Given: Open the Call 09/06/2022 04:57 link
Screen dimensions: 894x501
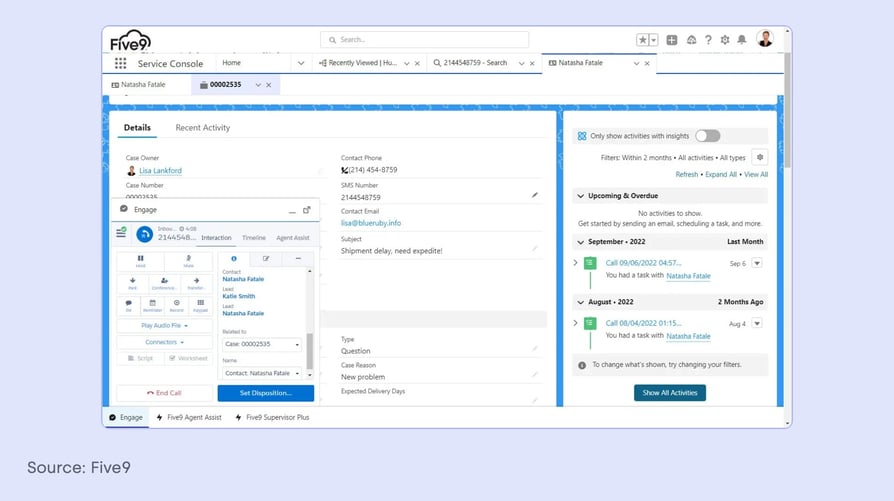Looking at the screenshot, I should point(643,263).
